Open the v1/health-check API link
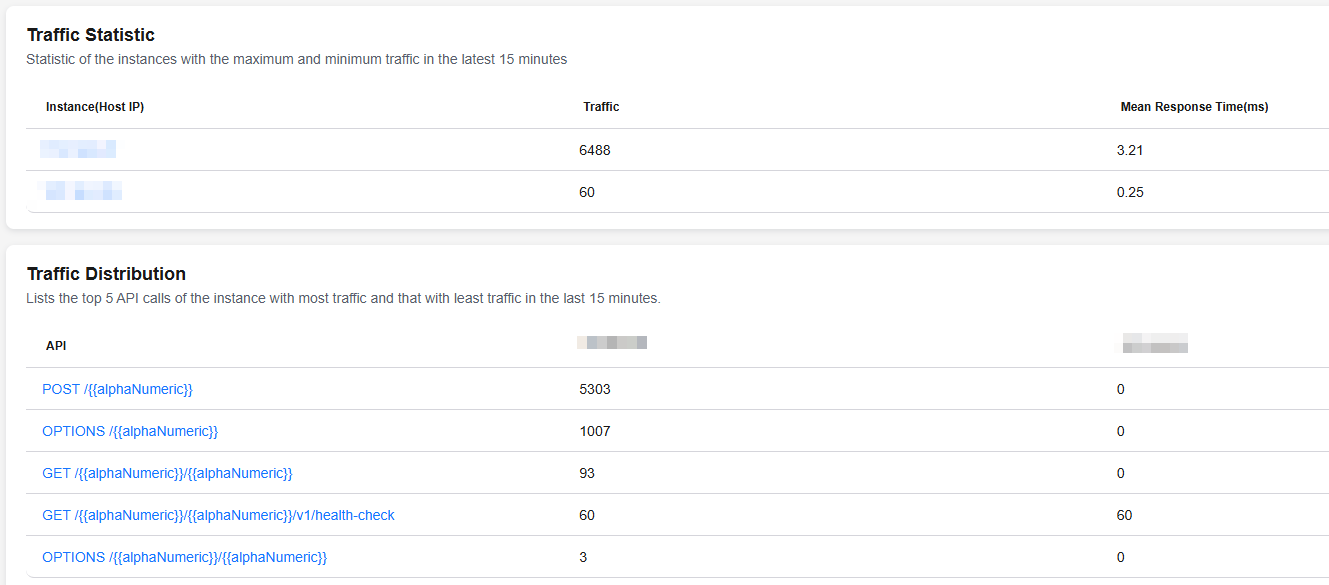Viewport: 1329px width, 585px height. 218,515
